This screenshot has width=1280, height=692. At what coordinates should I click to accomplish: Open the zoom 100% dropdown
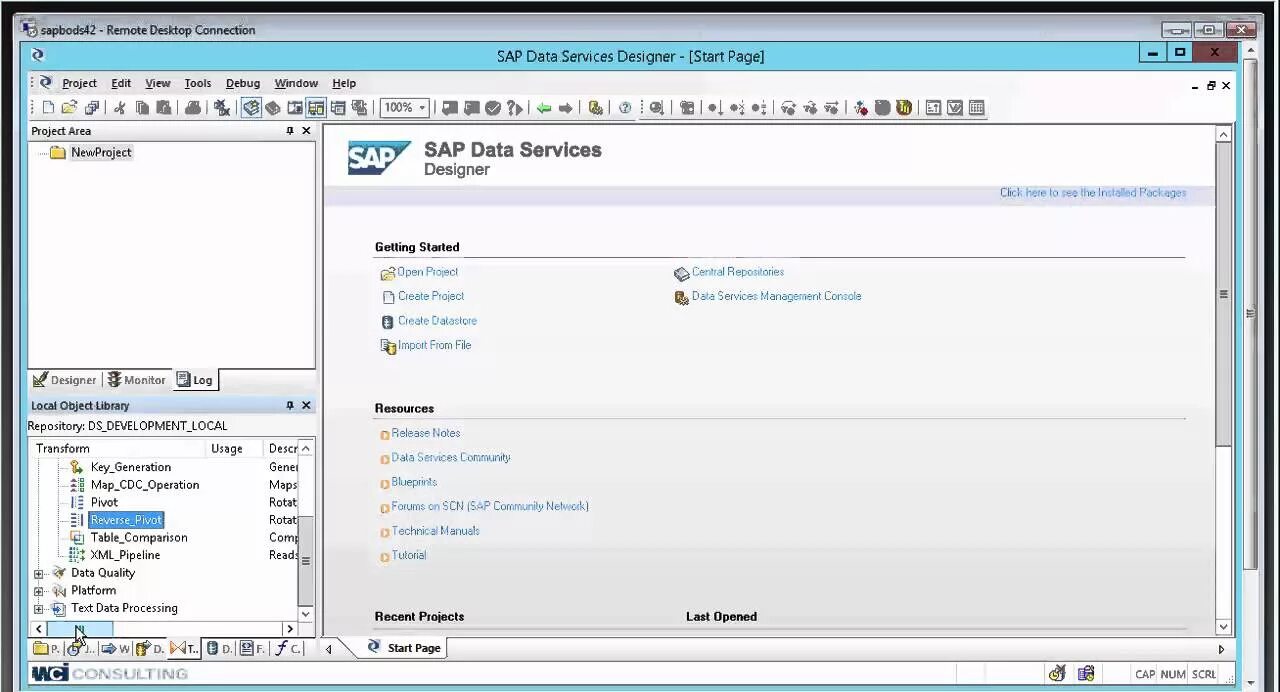(x=423, y=108)
